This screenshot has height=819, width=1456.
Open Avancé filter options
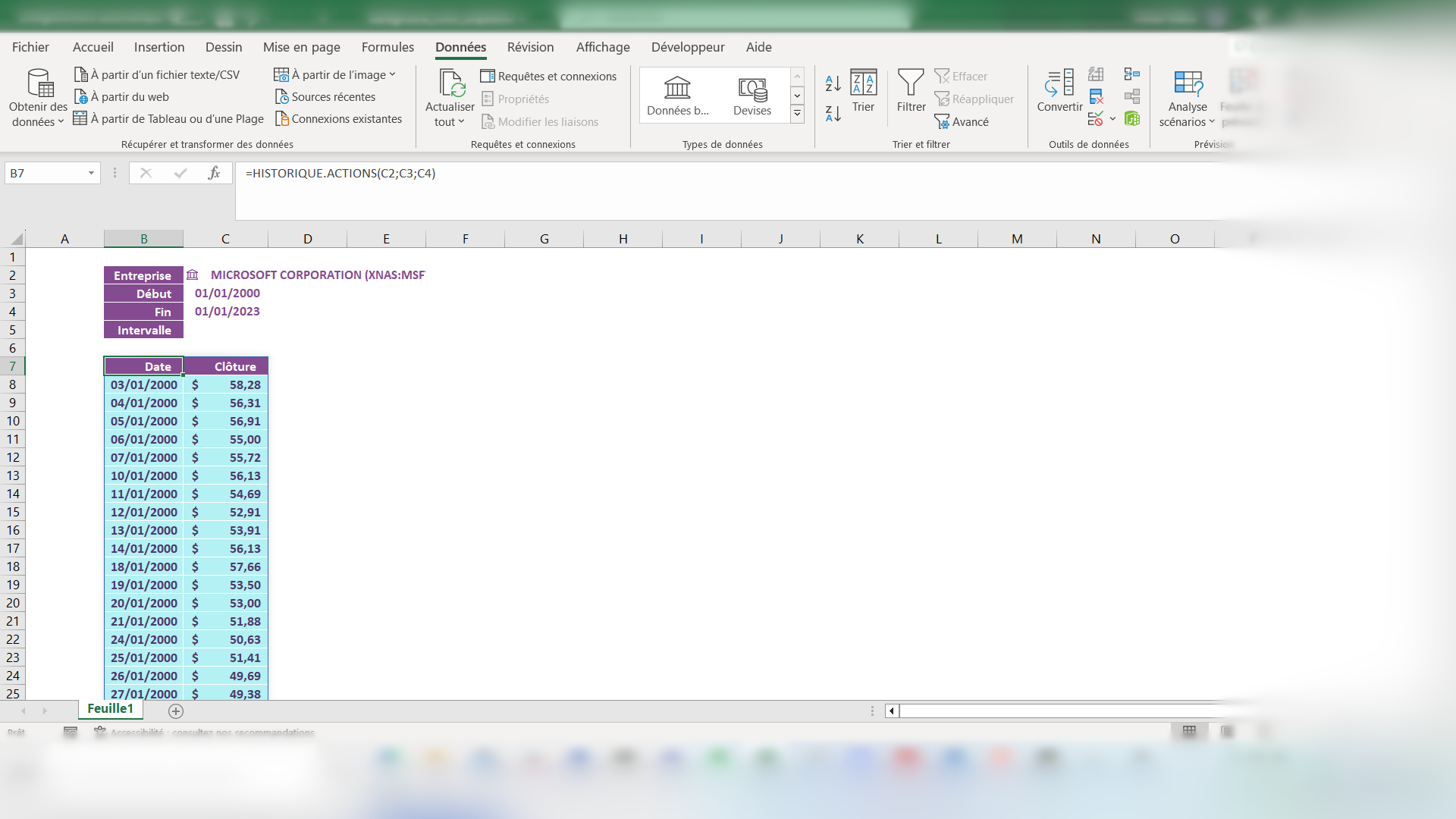(962, 121)
